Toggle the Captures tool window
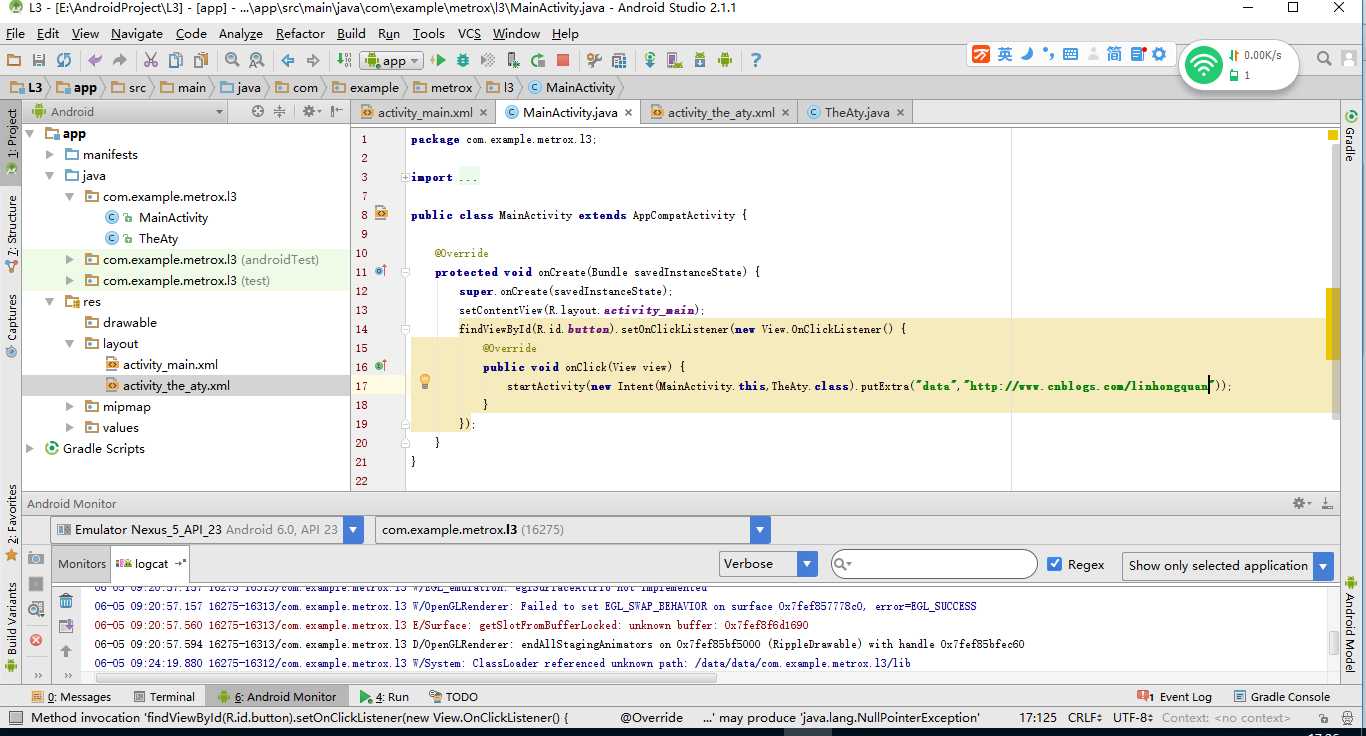This screenshot has width=1366, height=736. point(11,325)
